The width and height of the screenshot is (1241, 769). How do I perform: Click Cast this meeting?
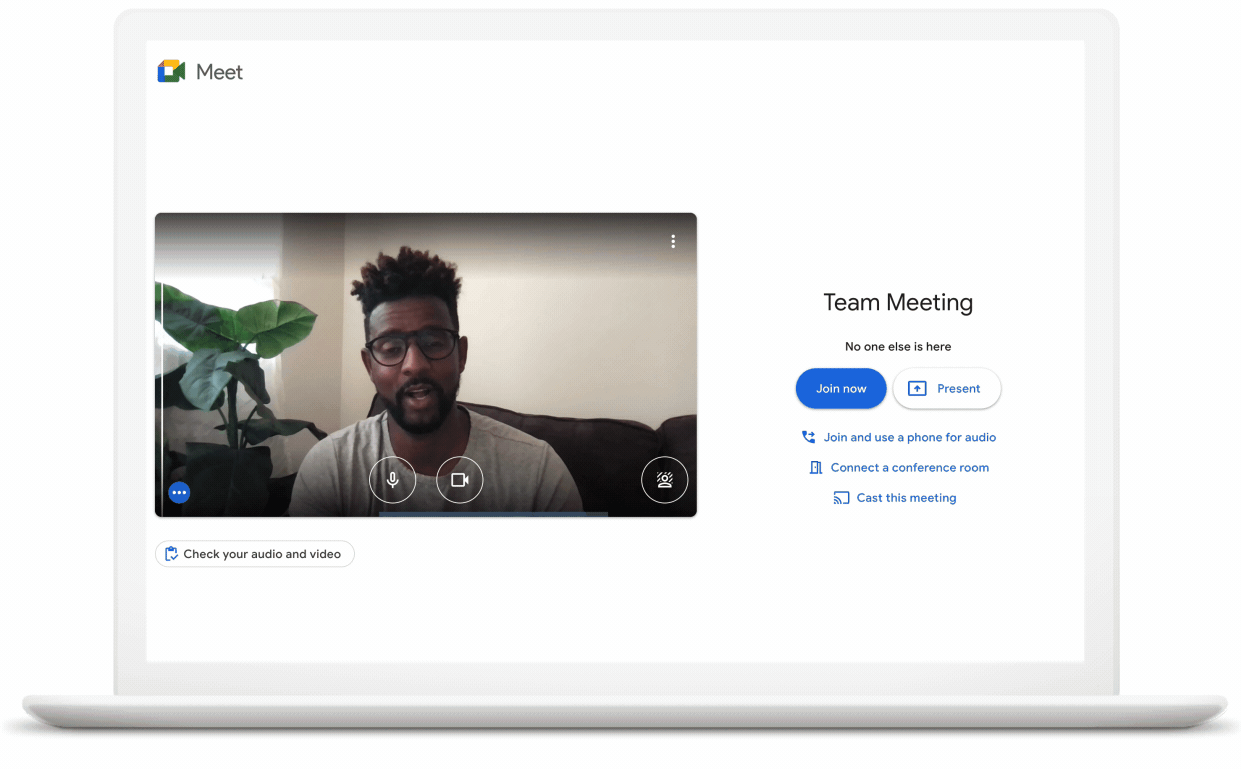pyautogui.click(x=905, y=497)
